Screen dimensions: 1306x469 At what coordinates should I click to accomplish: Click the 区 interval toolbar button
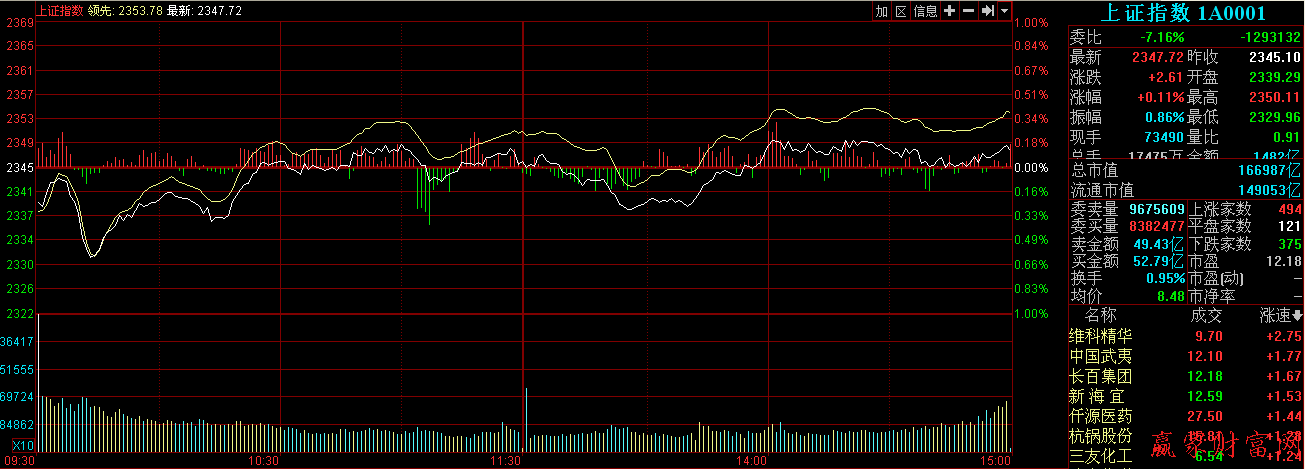901,11
